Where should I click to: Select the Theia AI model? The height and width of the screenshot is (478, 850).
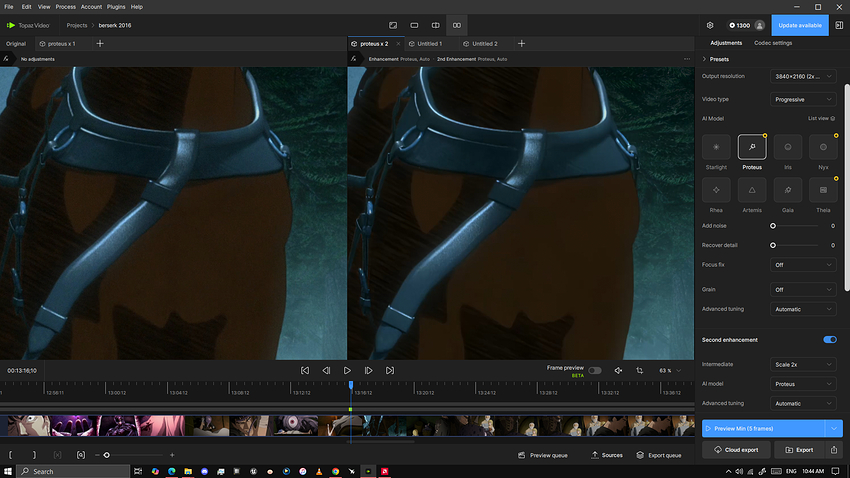click(823, 190)
